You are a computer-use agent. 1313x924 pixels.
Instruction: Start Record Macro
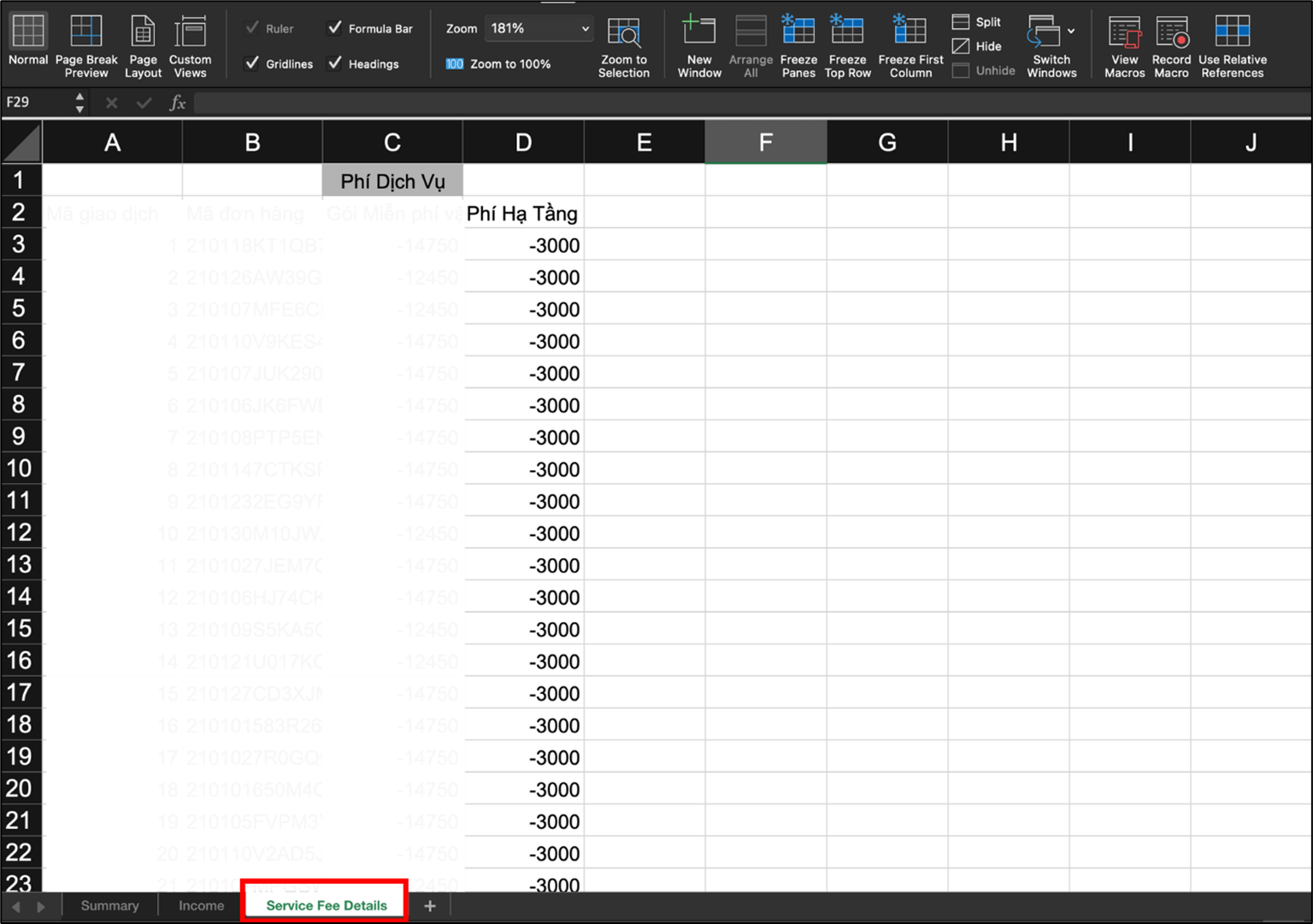1171,45
